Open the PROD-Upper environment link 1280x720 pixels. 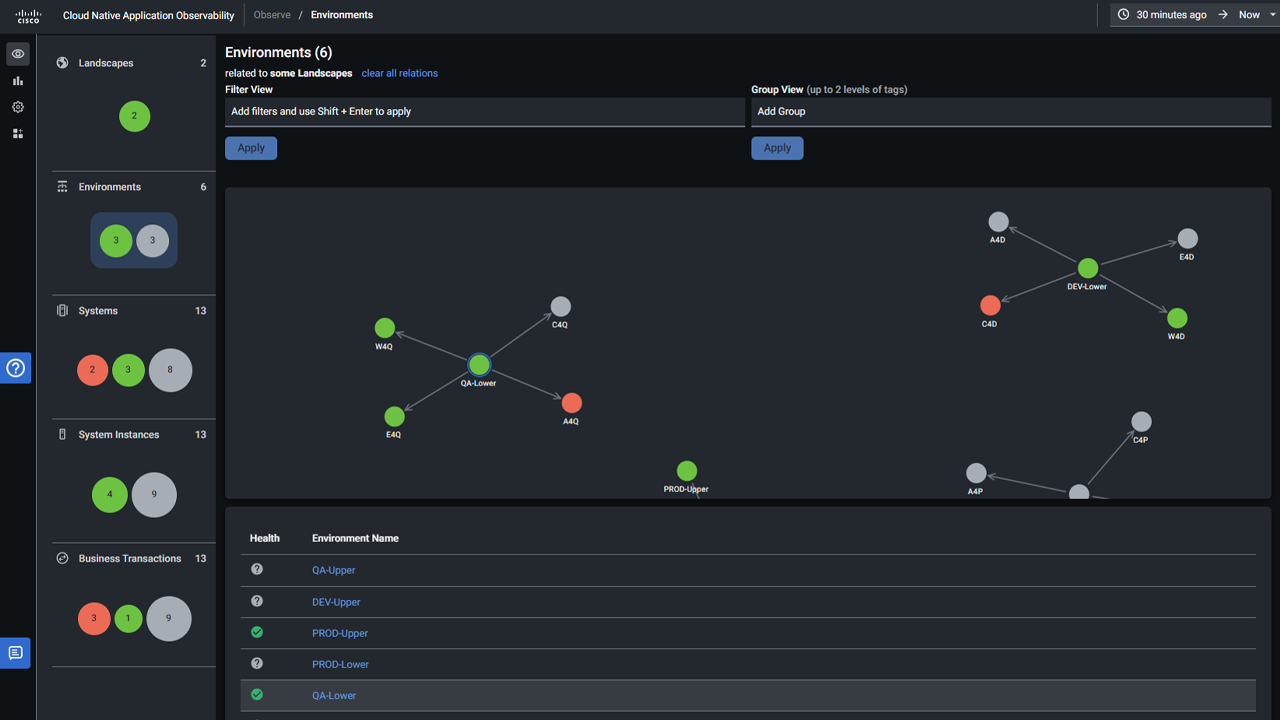(x=340, y=633)
